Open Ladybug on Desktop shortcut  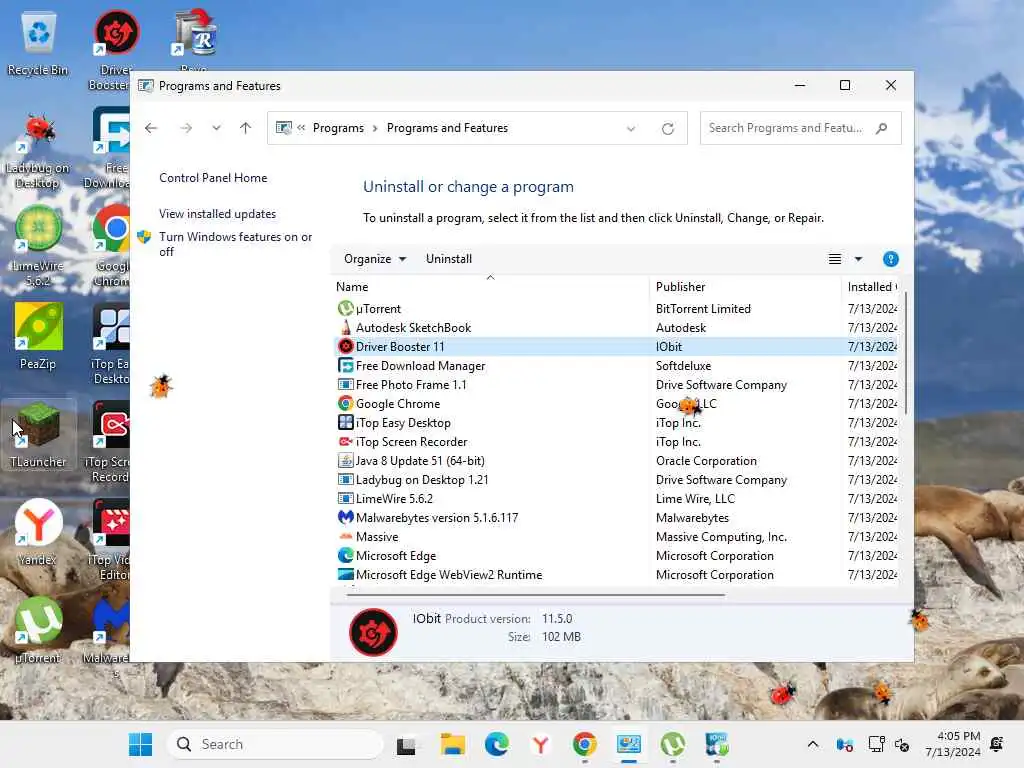point(38,152)
